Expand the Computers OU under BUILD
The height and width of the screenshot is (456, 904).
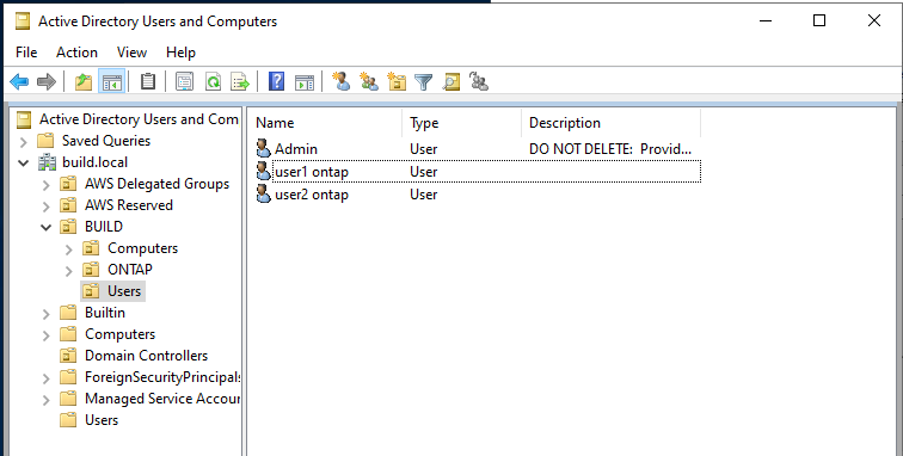(69, 249)
